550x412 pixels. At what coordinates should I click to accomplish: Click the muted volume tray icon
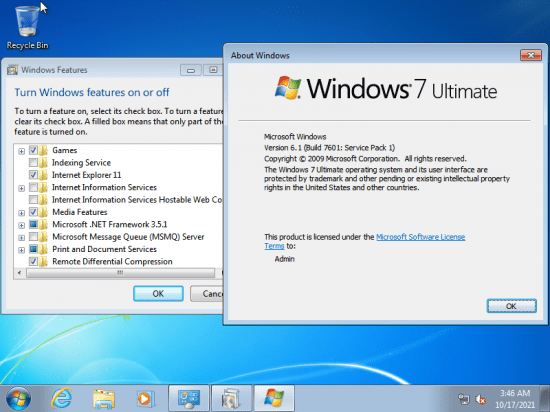480,399
